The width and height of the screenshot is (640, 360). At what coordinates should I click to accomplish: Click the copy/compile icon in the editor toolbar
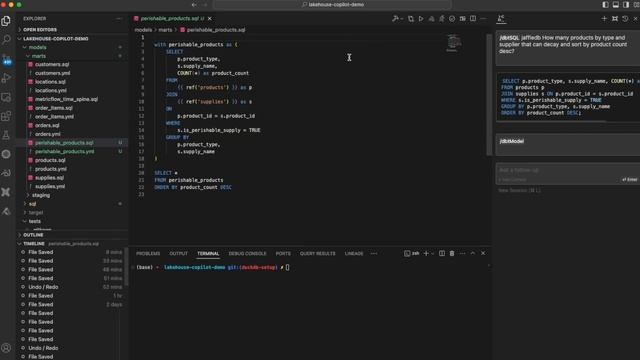coord(411,18)
